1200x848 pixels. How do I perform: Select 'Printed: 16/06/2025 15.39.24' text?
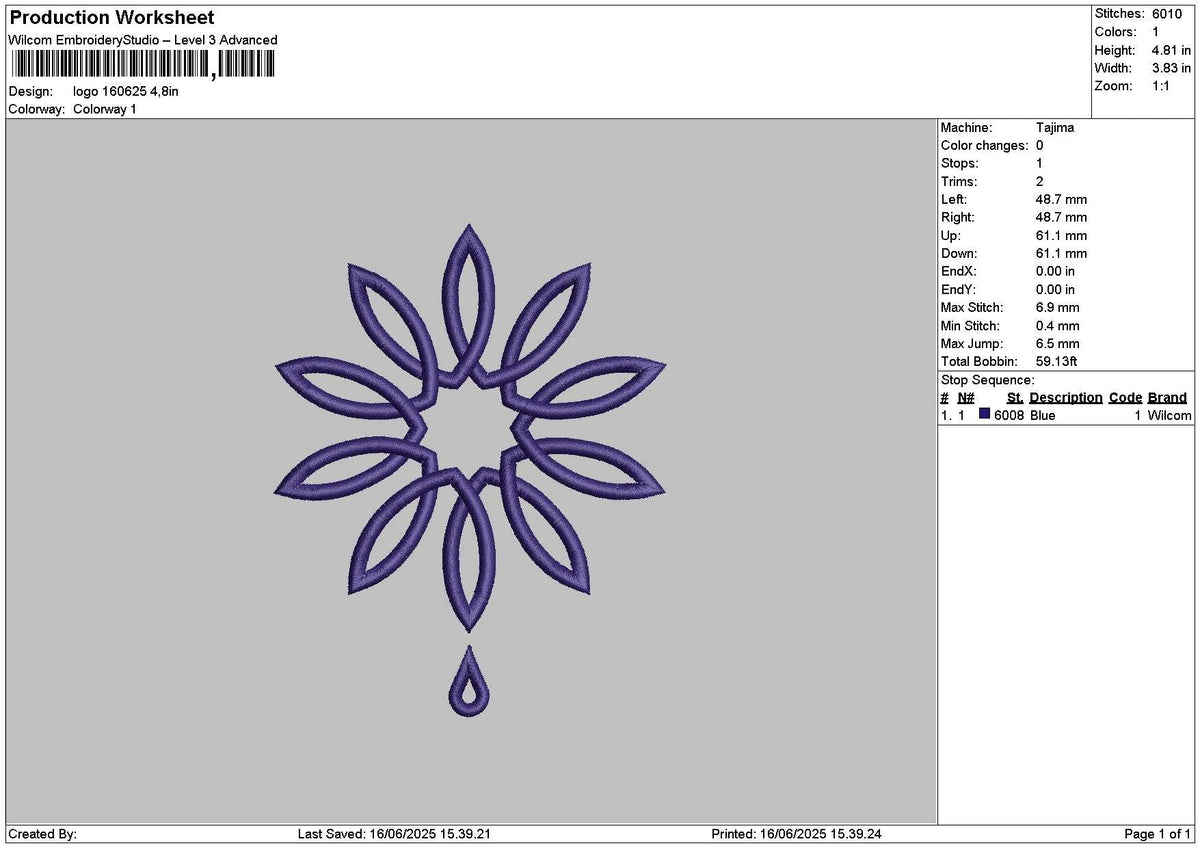click(796, 834)
